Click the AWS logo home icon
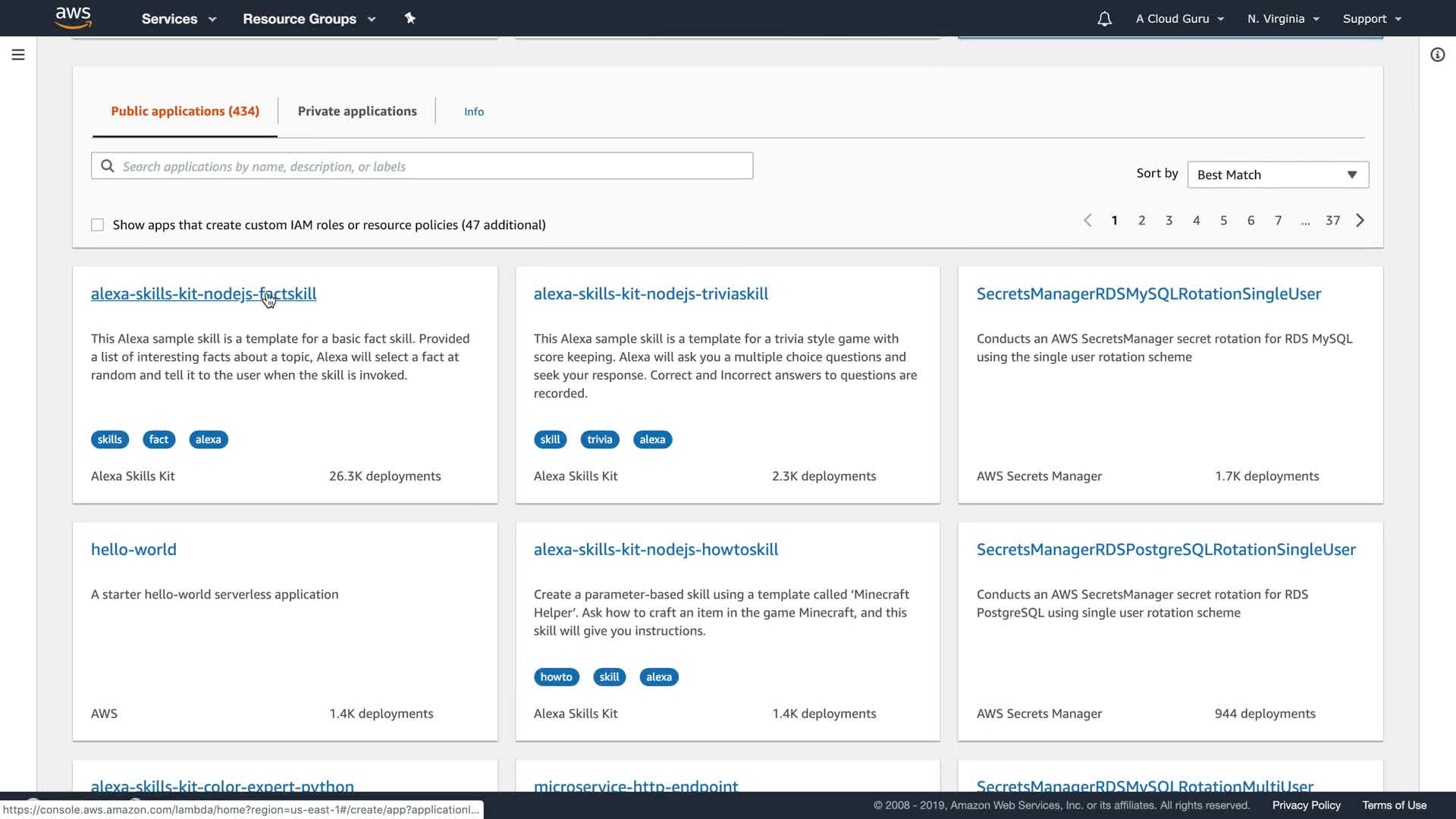Viewport: 1456px width, 819px height. (x=74, y=17)
